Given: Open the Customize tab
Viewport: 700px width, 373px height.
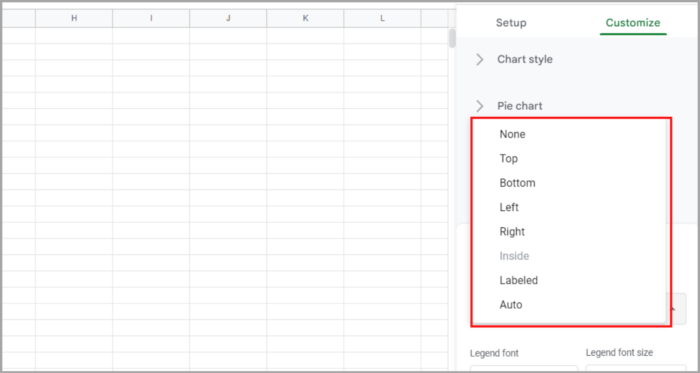Looking at the screenshot, I should pos(633,23).
